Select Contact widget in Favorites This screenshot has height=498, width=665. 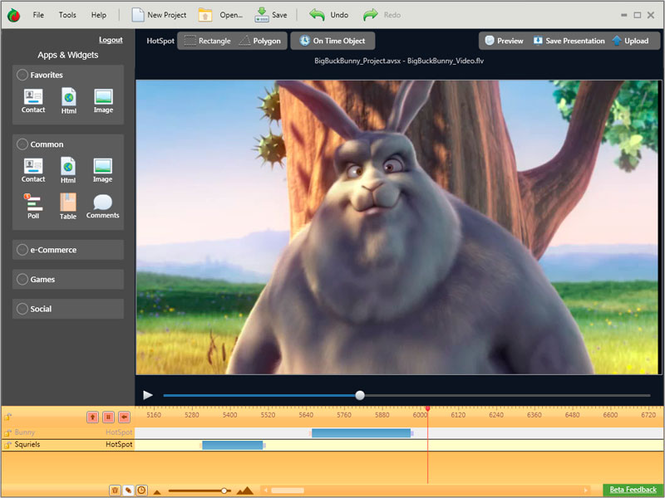click(x=33, y=101)
